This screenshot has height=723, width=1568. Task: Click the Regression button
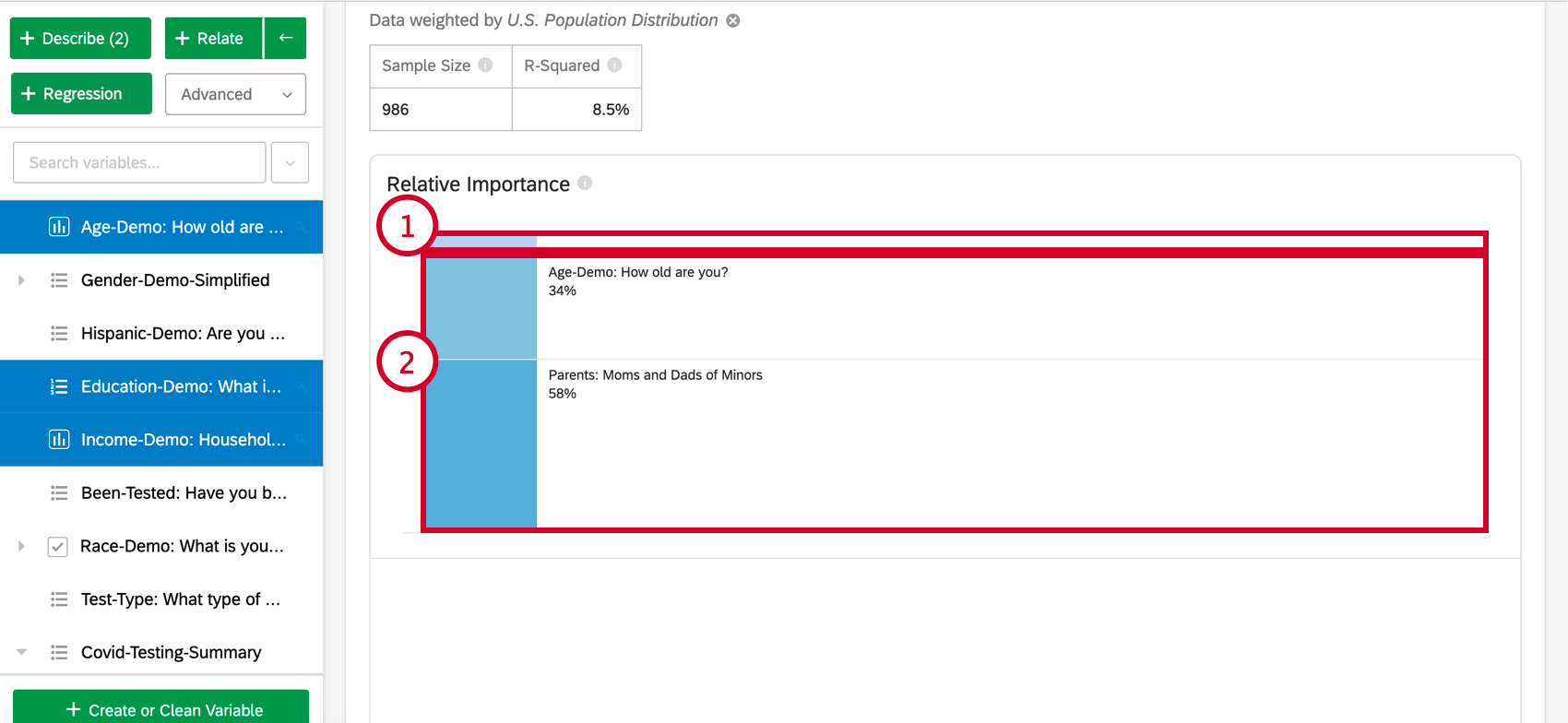point(81,93)
